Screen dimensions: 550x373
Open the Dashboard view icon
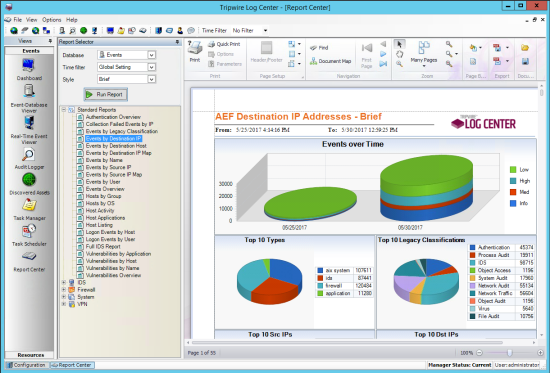point(28,65)
